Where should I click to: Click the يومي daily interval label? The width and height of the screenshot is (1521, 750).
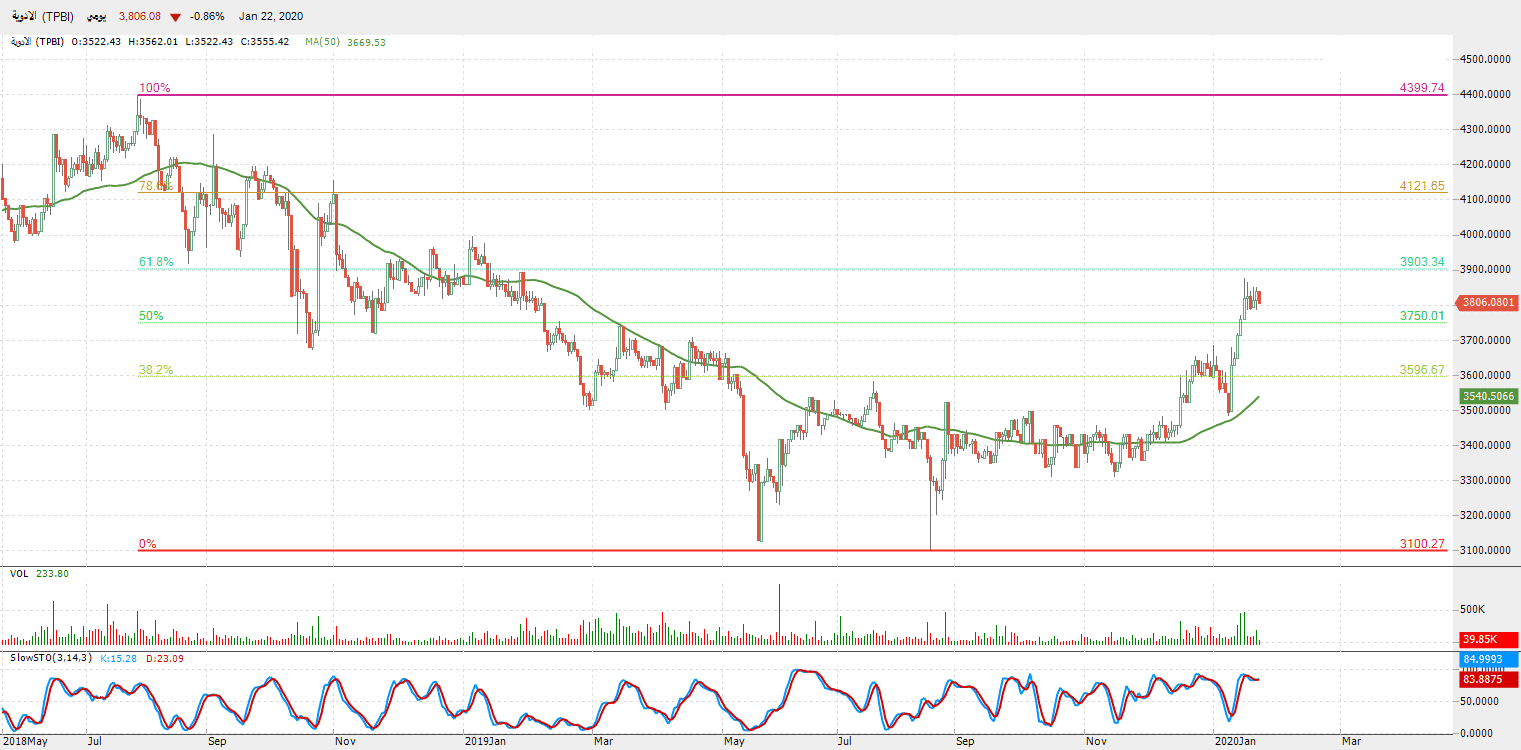[x=95, y=17]
